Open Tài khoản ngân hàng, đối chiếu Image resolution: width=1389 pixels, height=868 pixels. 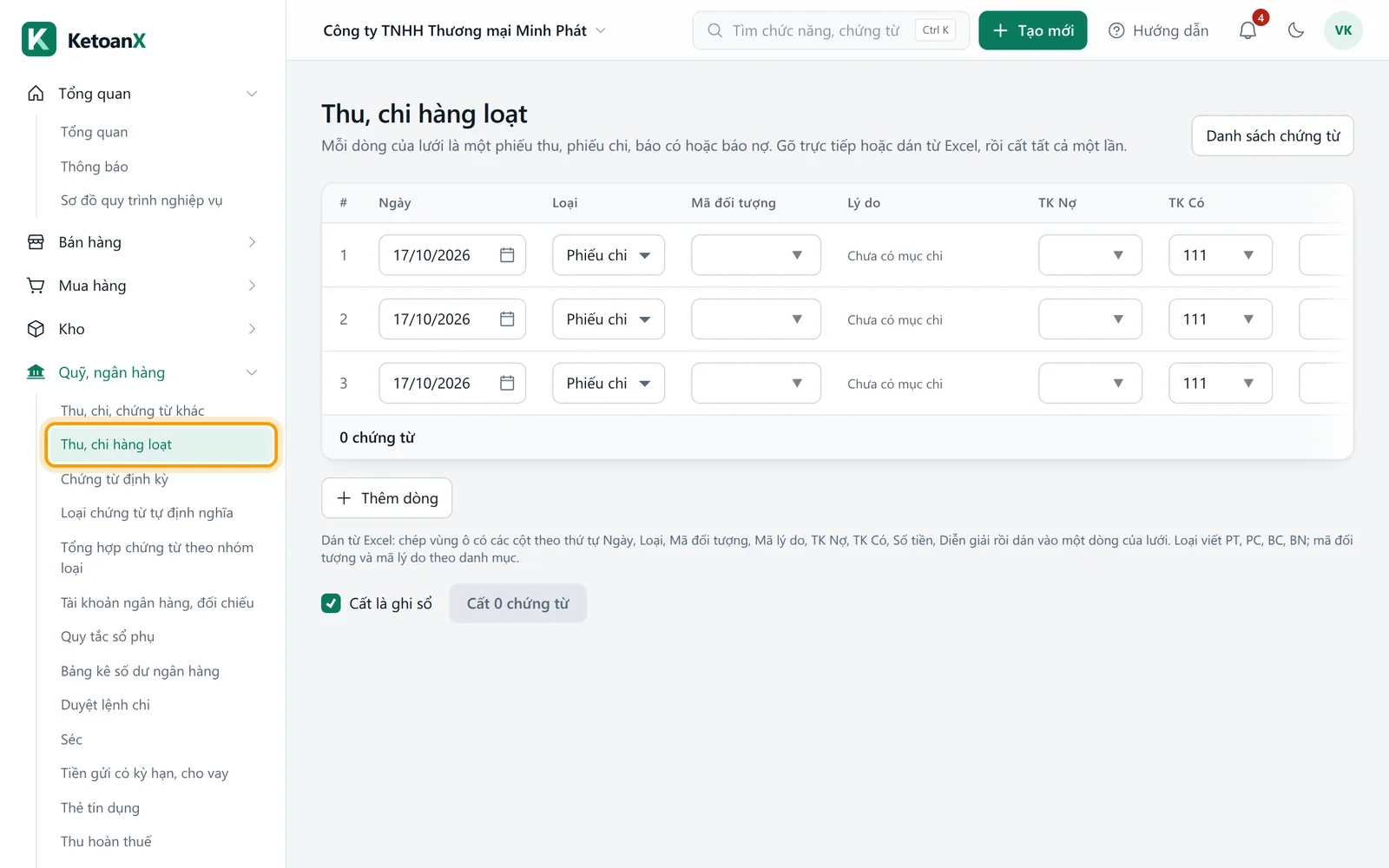pos(157,602)
